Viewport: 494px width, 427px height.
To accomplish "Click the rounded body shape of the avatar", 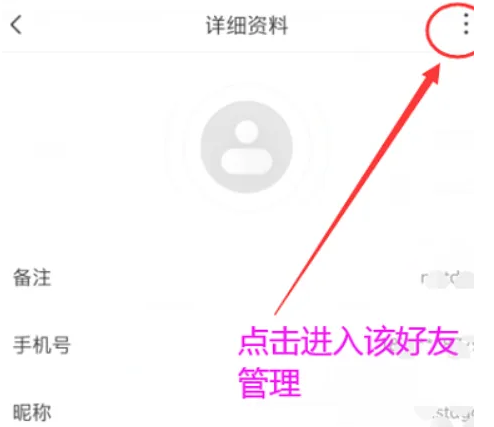I will point(247,162).
